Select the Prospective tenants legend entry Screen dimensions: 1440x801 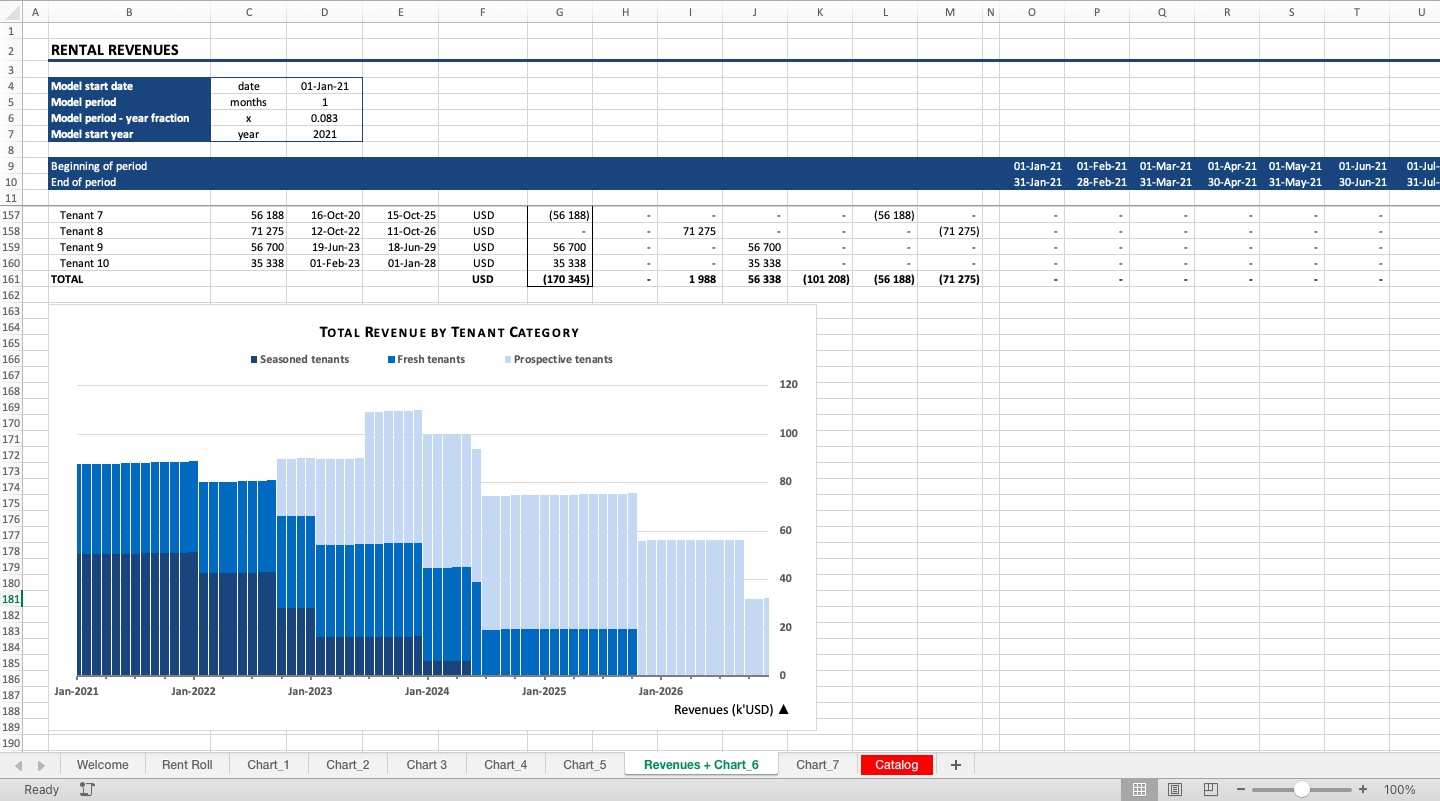click(558, 360)
